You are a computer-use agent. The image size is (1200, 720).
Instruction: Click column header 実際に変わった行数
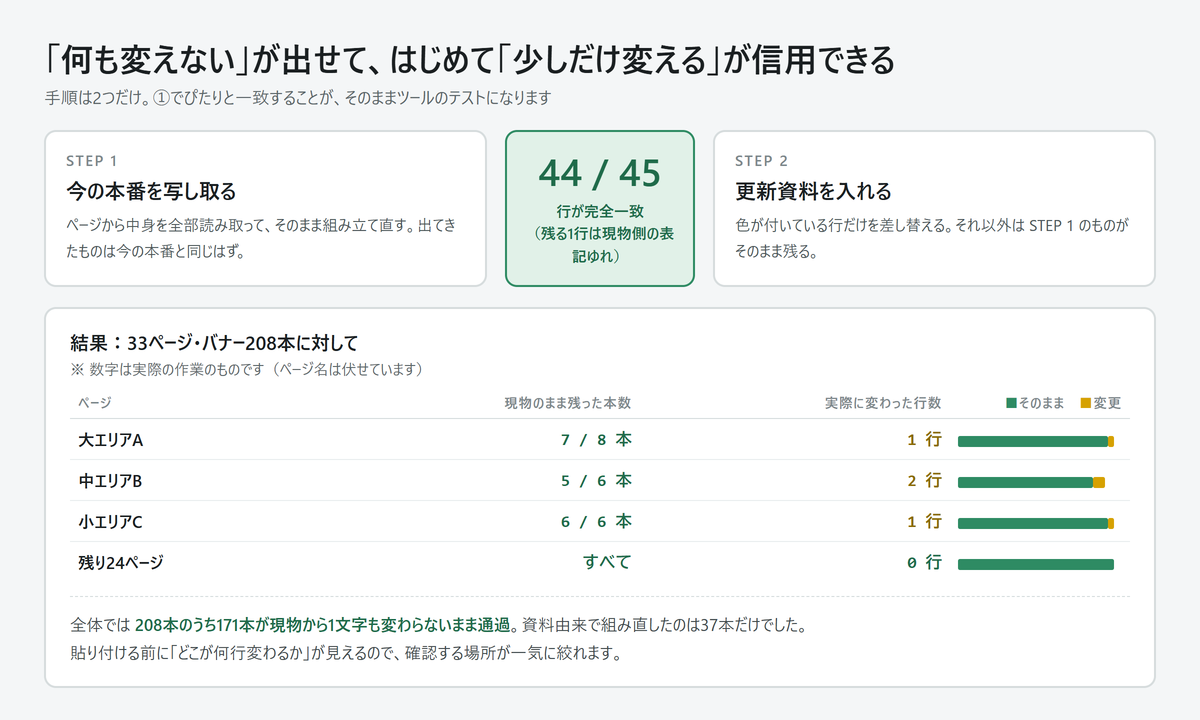click(x=883, y=403)
